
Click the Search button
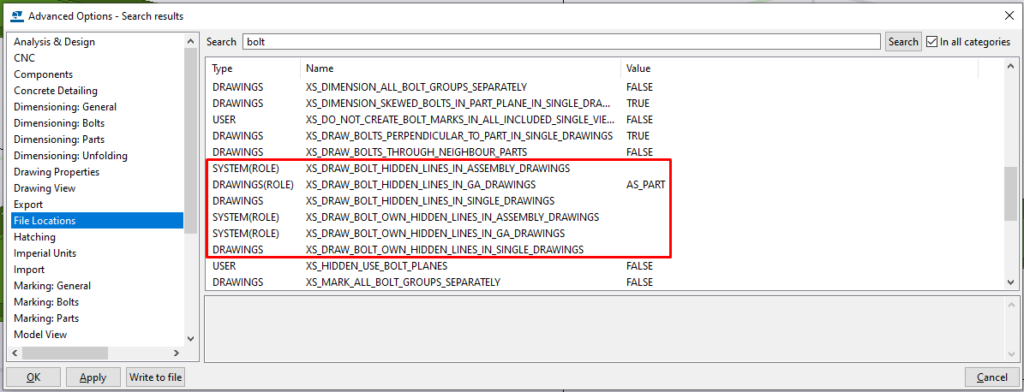pyautogui.click(x=903, y=42)
